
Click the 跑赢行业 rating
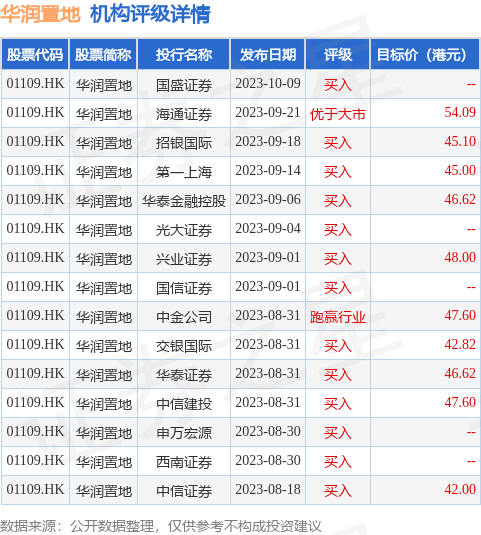[338, 317]
